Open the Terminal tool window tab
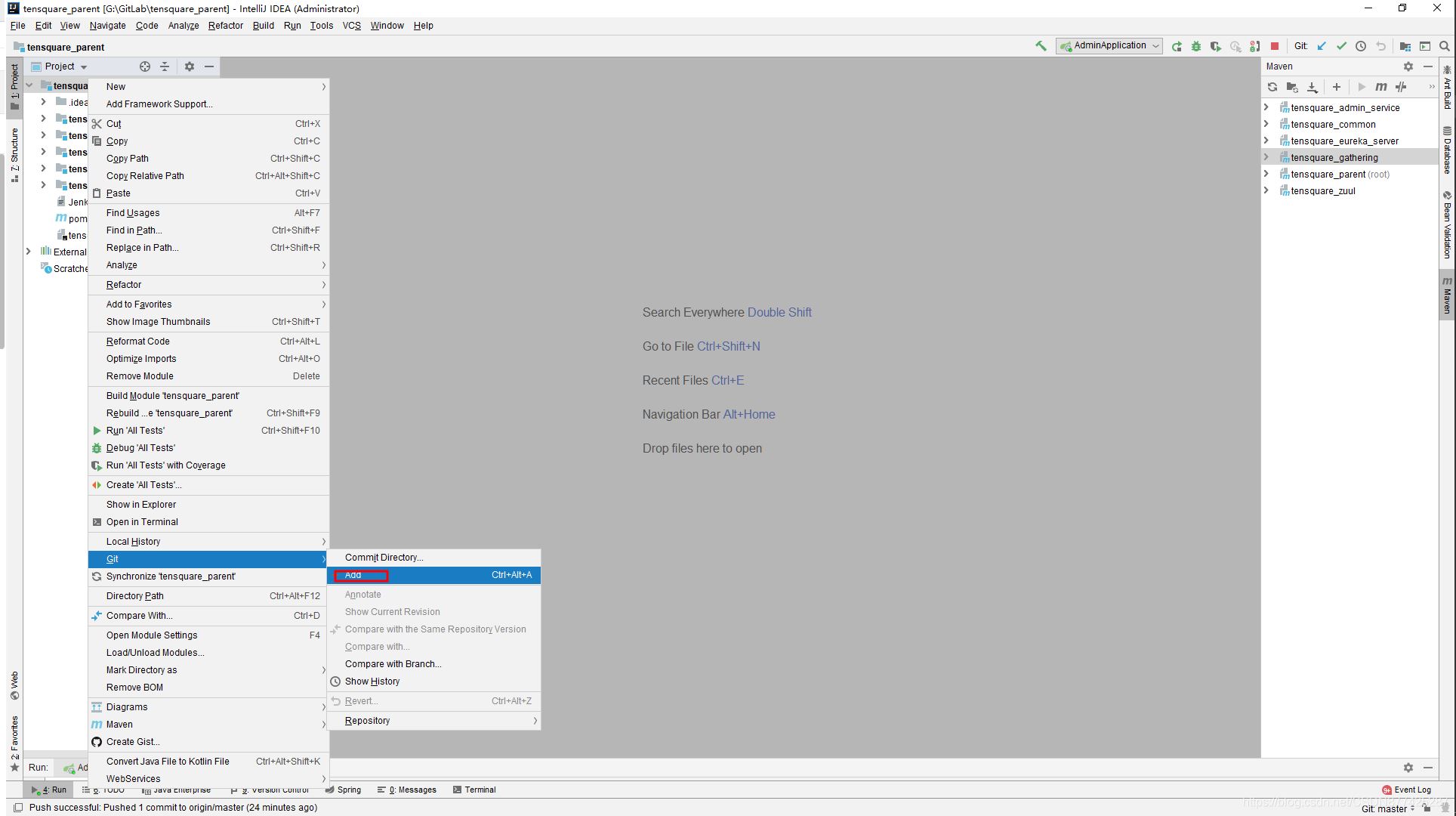 click(474, 790)
